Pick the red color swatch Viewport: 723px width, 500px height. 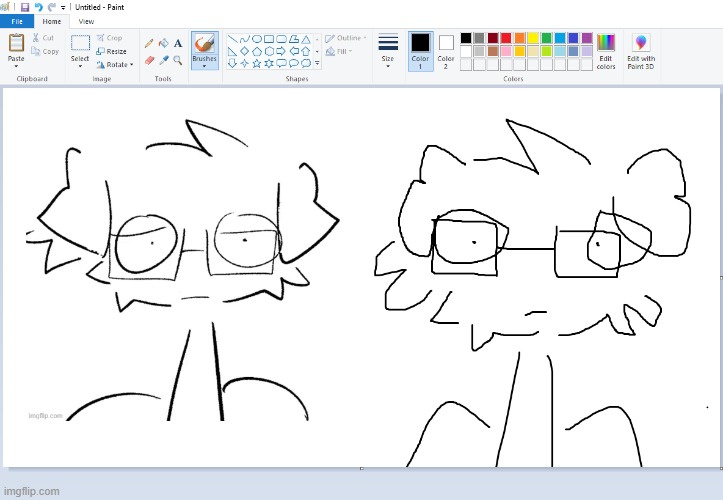click(x=506, y=38)
